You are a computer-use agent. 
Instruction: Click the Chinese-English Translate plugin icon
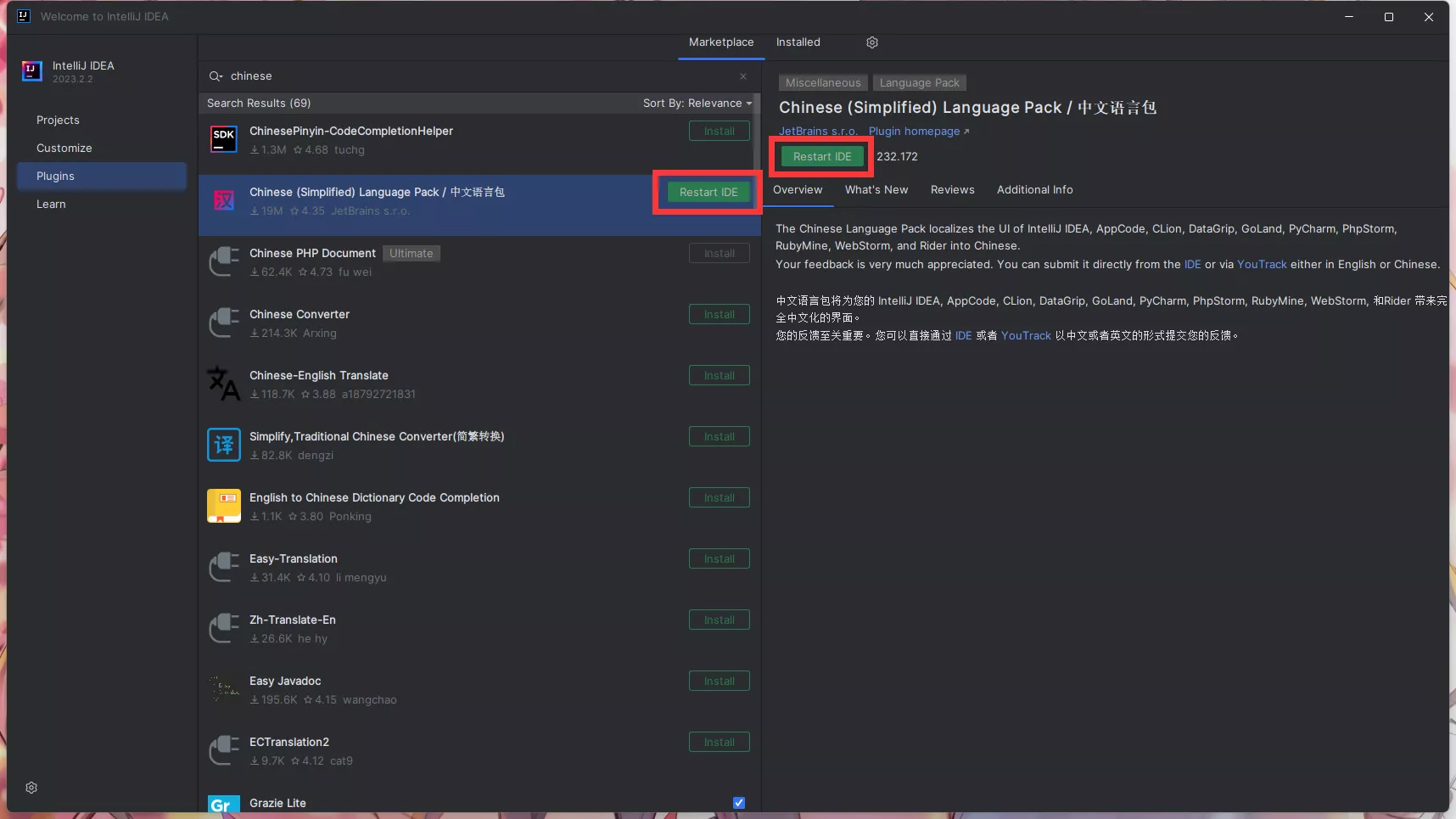[224, 384]
